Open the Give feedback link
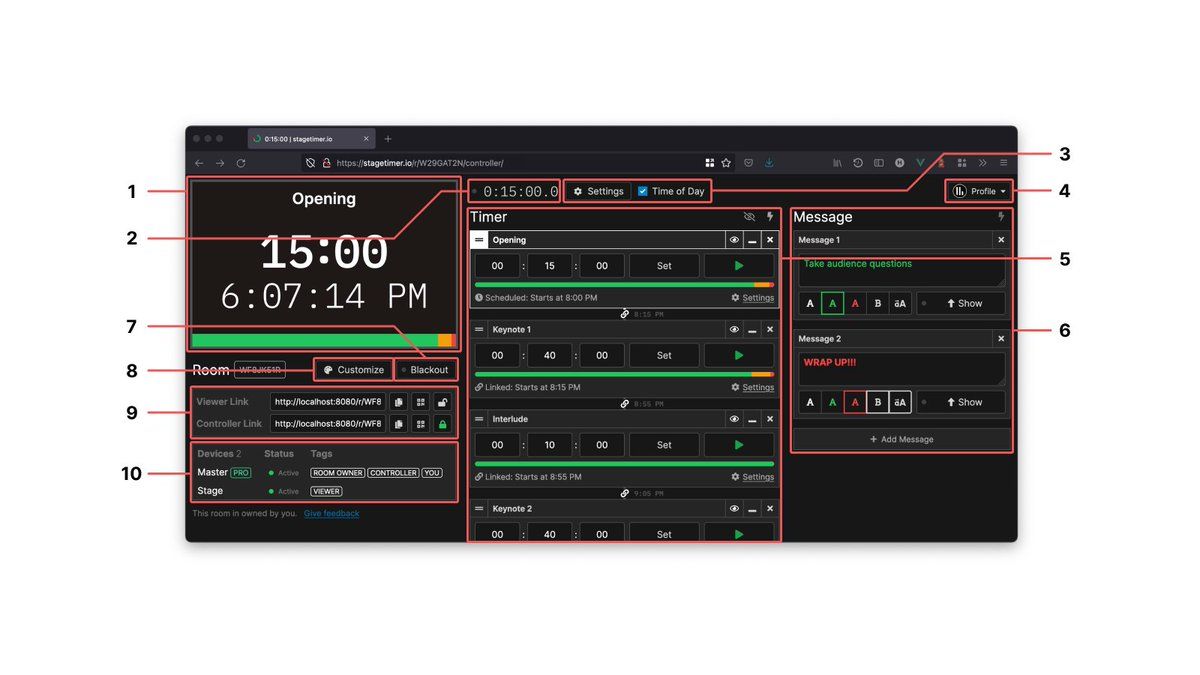Screen dimensions: 1200x675 (x=331, y=514)
